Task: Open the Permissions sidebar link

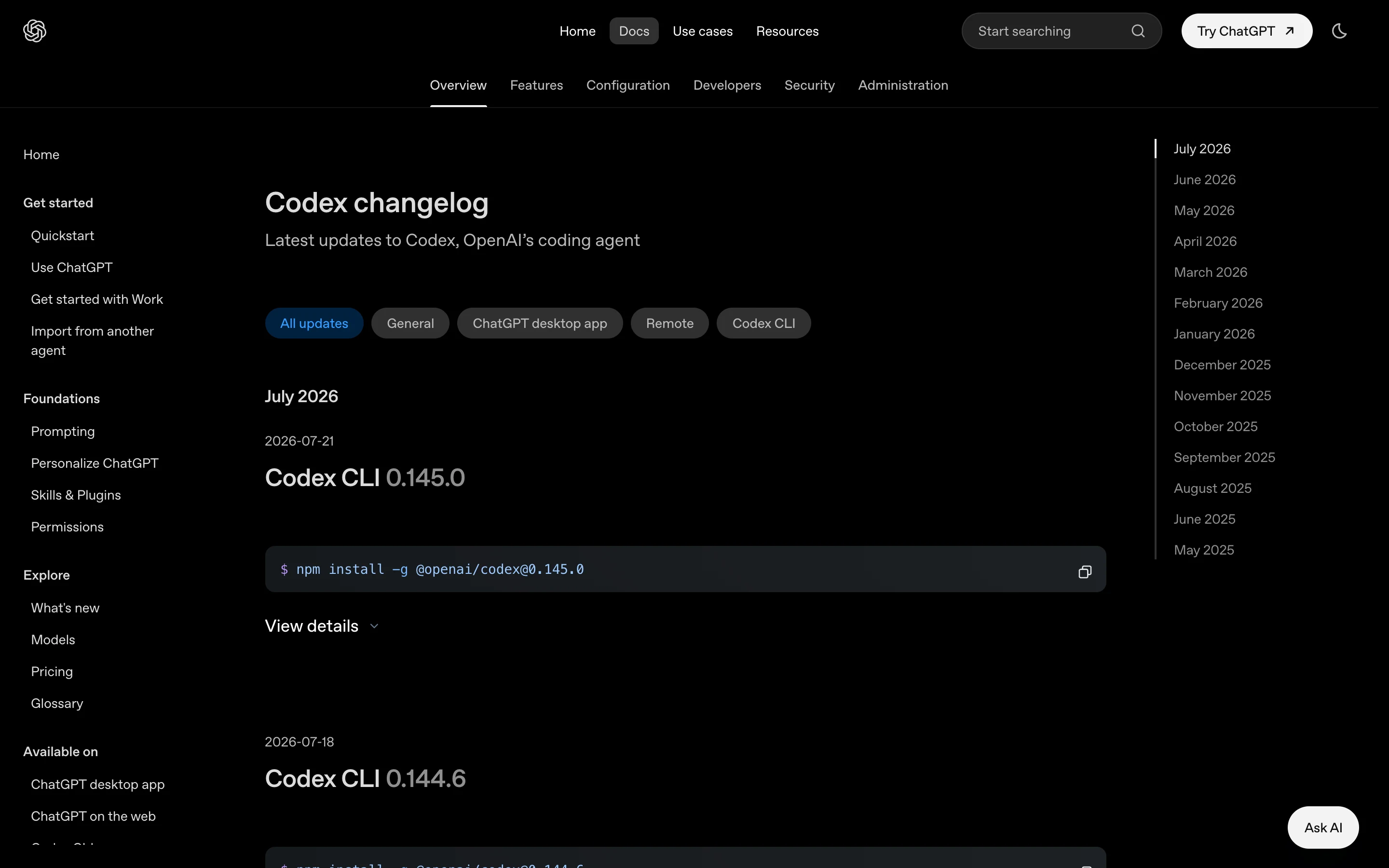Action: tap(67, 527)
